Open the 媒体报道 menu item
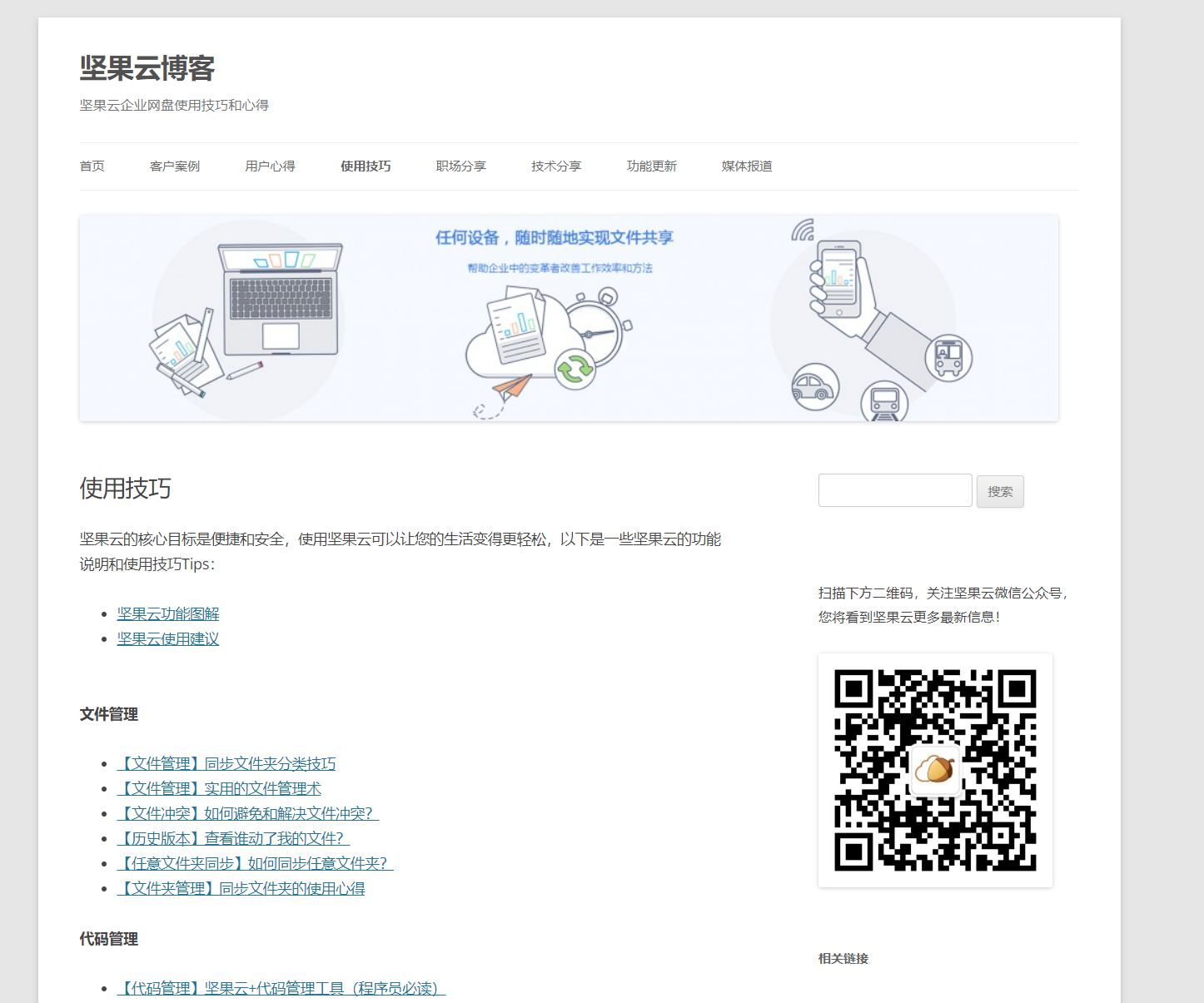Screen dimensions: 1204x1003 coord(747,166)
